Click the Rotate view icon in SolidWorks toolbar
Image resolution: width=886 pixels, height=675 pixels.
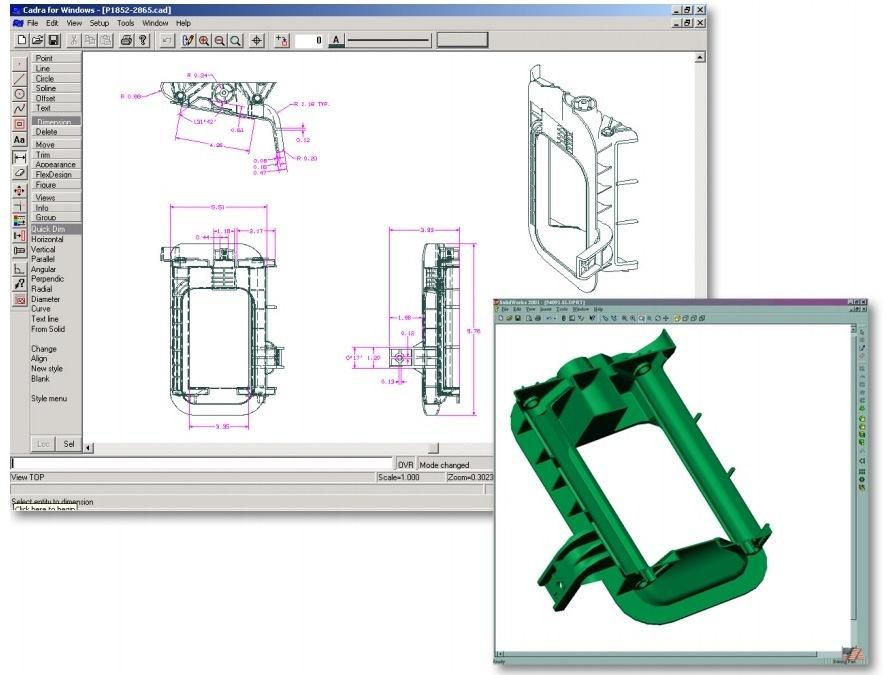tap(657, 319)
